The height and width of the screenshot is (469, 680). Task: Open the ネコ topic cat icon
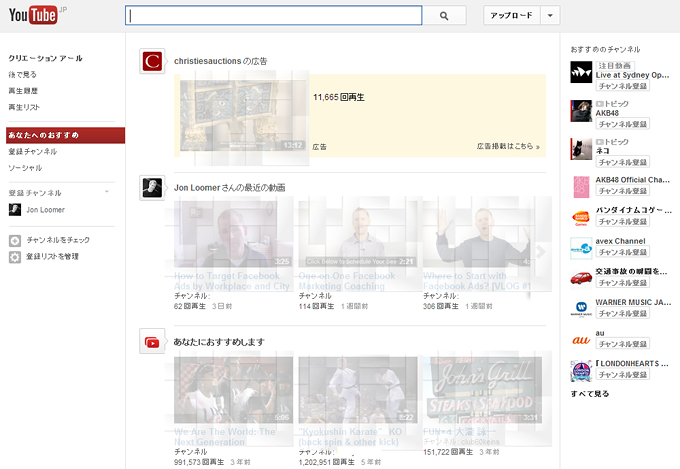click(x=581, y=149)
